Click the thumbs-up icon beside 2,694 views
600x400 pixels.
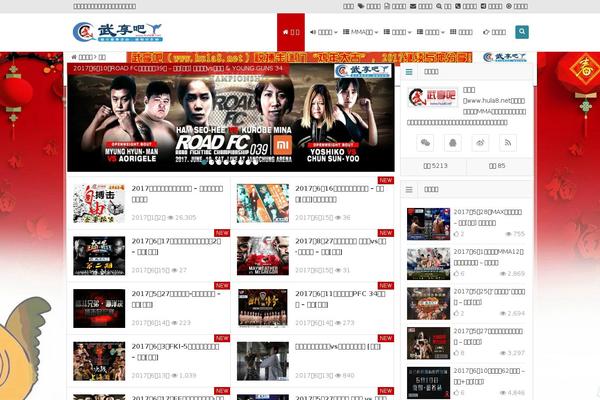pos(456,313)
